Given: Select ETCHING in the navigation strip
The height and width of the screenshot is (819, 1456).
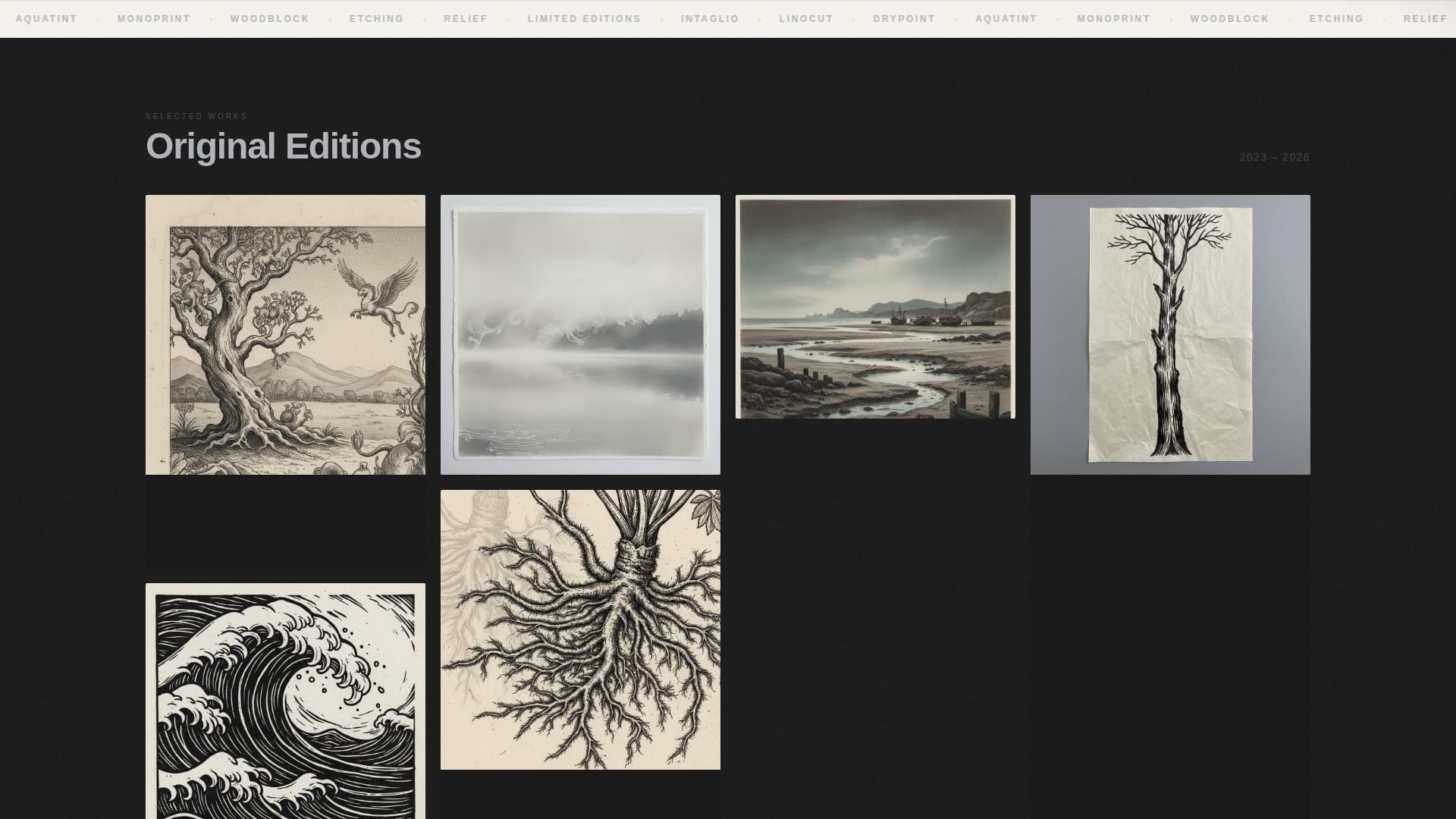Looking at the screenshot, I should (376, 19).
